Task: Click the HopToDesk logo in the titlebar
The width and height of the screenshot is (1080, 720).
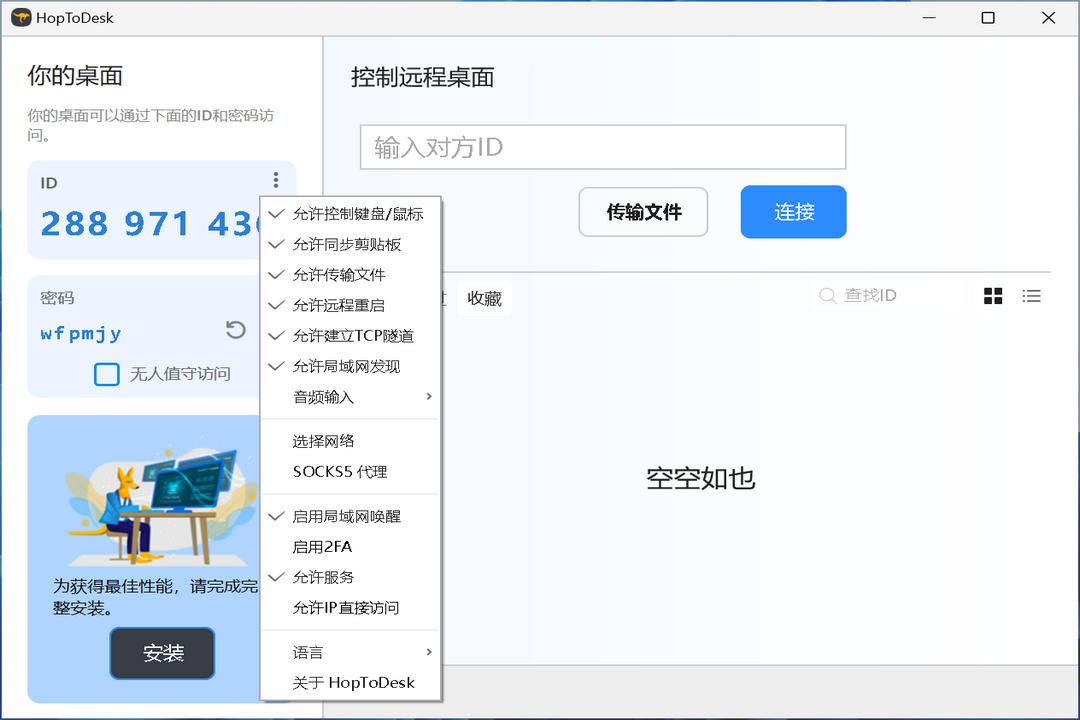Action: pyautogui.click(x=20, y=17)
